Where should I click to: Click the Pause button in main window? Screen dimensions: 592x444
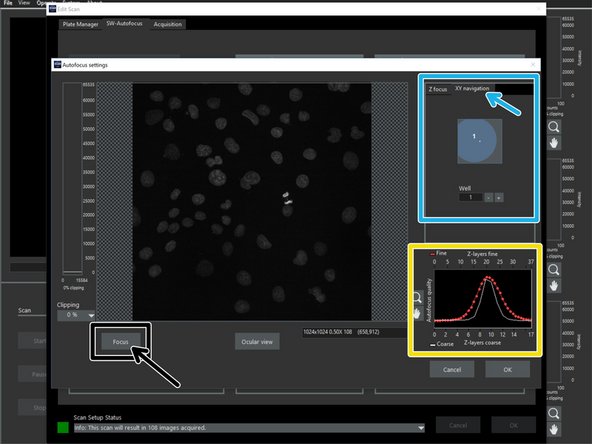tap(32, 374)
